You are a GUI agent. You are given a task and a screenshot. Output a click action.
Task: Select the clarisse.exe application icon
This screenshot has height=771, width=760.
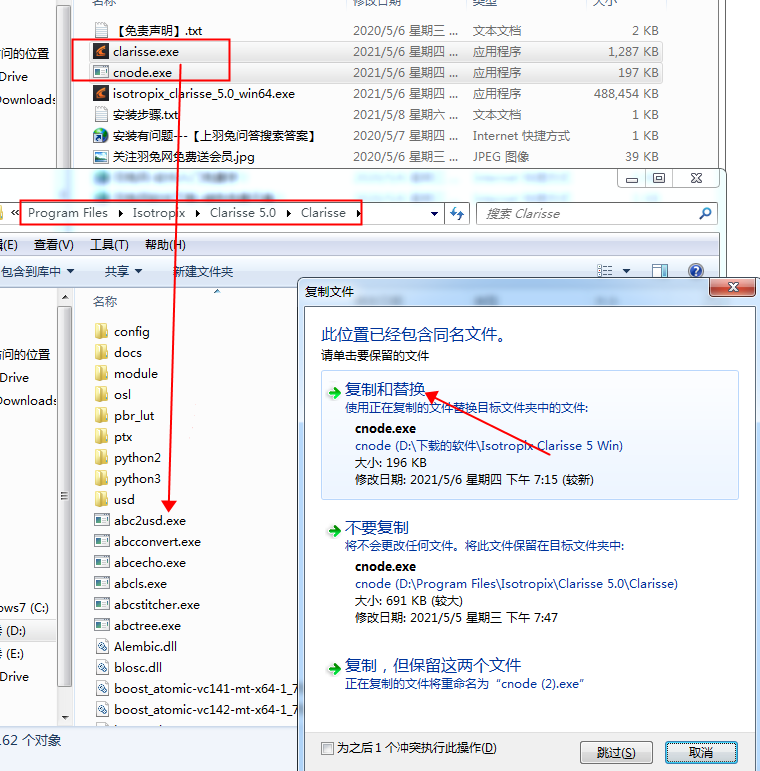pos(101,51)
